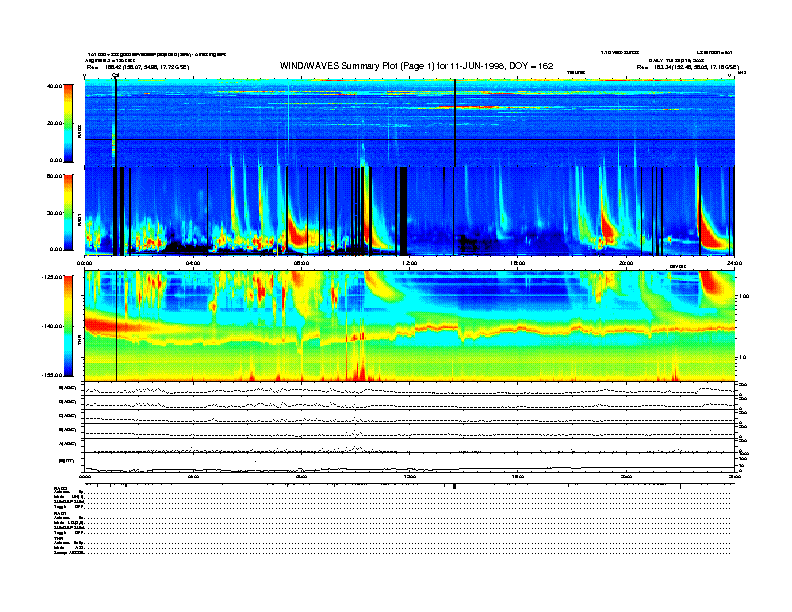
Task: Click the 16:00 tick under RAD1 panel
Action: point(518,263)
